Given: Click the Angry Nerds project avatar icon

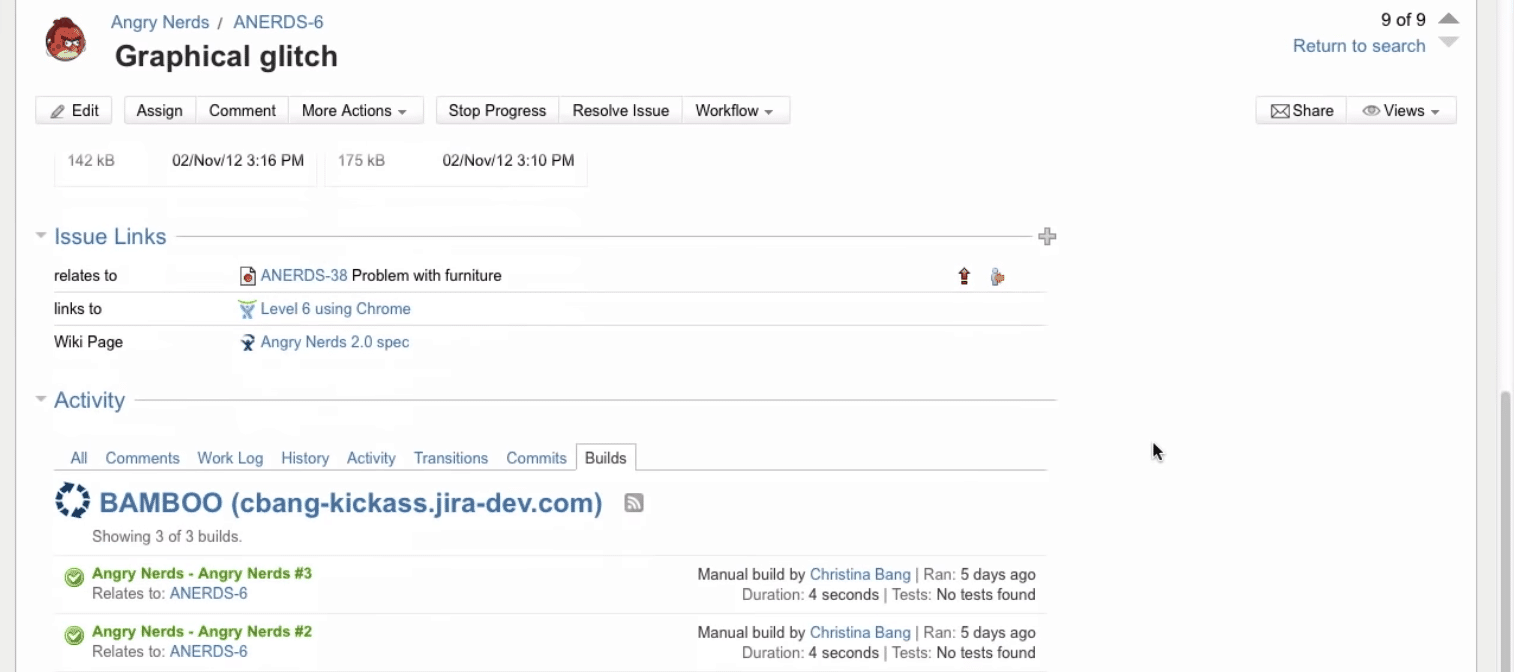Looking at the screenshot, I should pos(66,40).
